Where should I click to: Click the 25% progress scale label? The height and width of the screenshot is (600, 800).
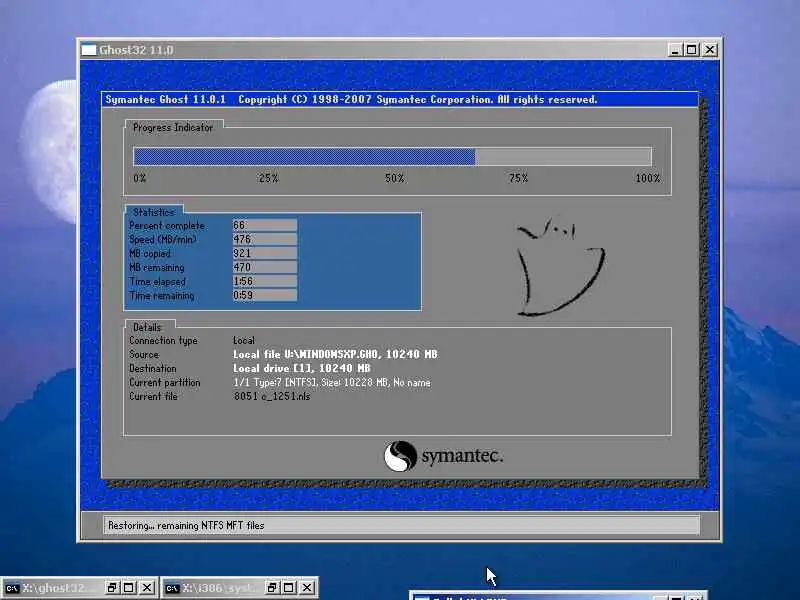pos(268,178)
